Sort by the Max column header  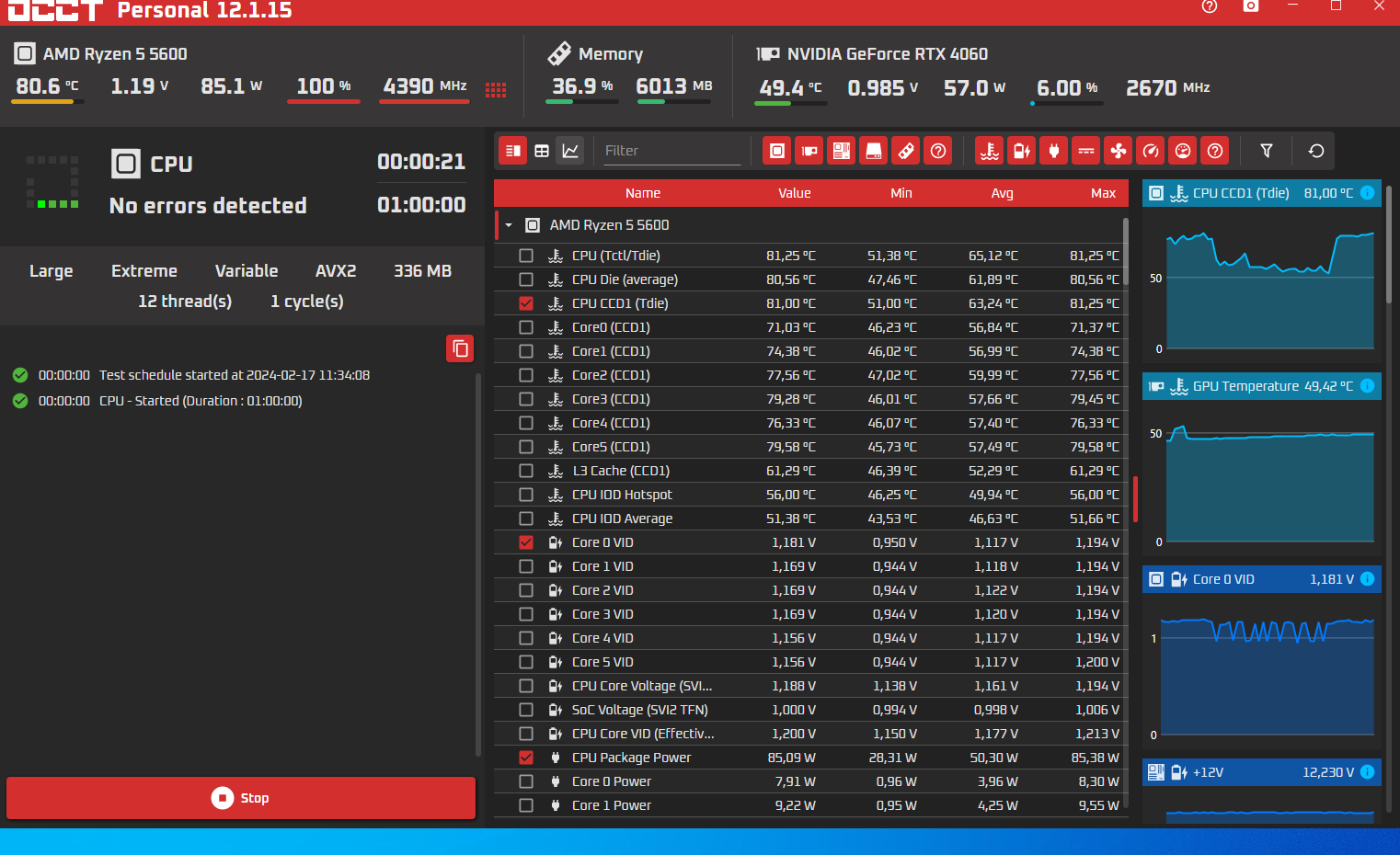point(1104,193)
